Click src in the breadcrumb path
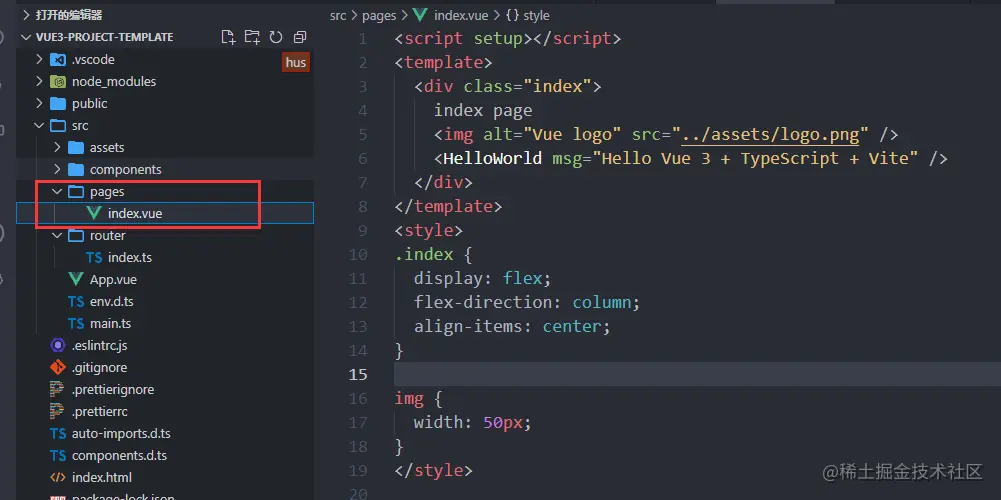This screenshot has width=1001, height=500. pos(338,15)
